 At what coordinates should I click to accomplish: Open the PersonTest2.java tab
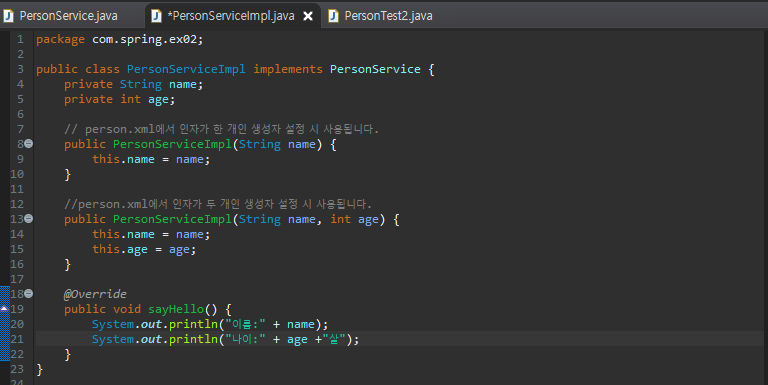[388, 16]
